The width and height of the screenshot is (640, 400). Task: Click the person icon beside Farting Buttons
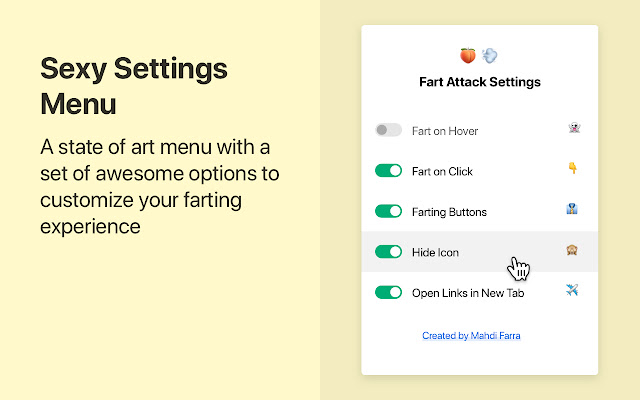point(573,210)
